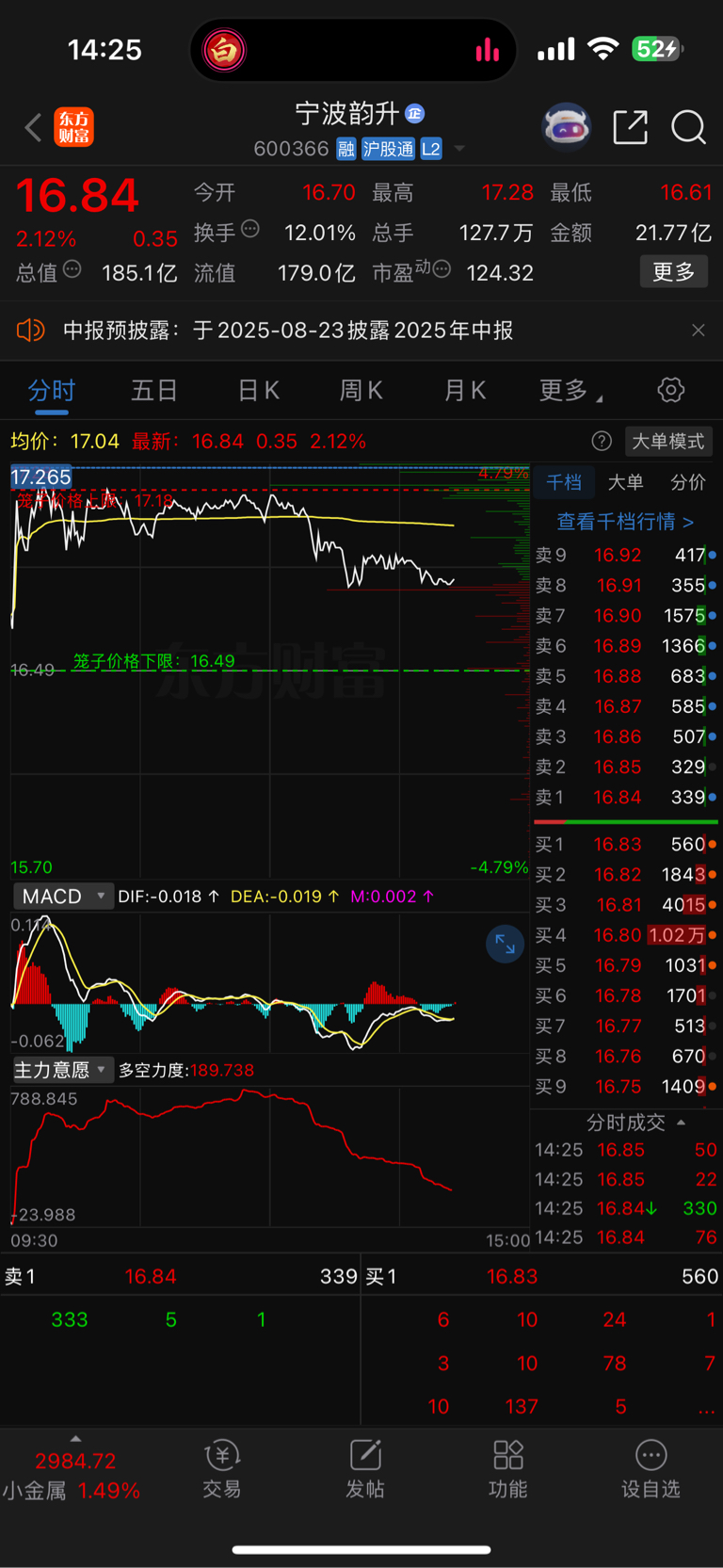Tap the 均价 17.04 label
Image resolution: width=723 pixels, height=1568 pixels.
[65, 441]
